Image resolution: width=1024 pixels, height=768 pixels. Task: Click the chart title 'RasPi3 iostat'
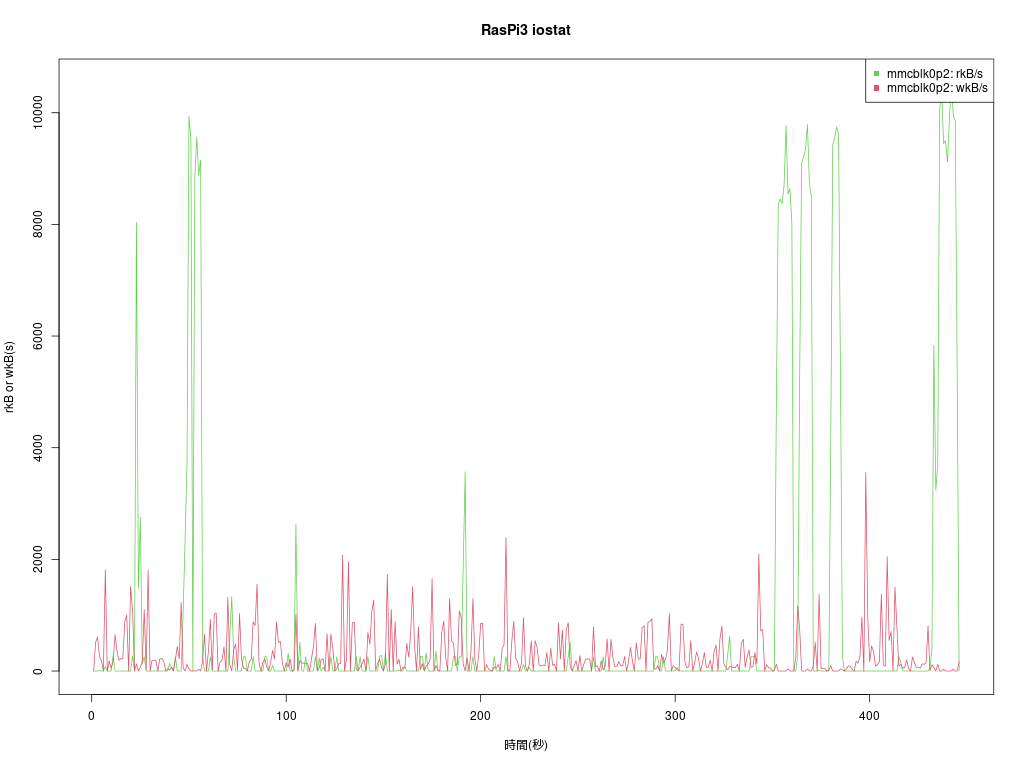(x=526, y=30)
